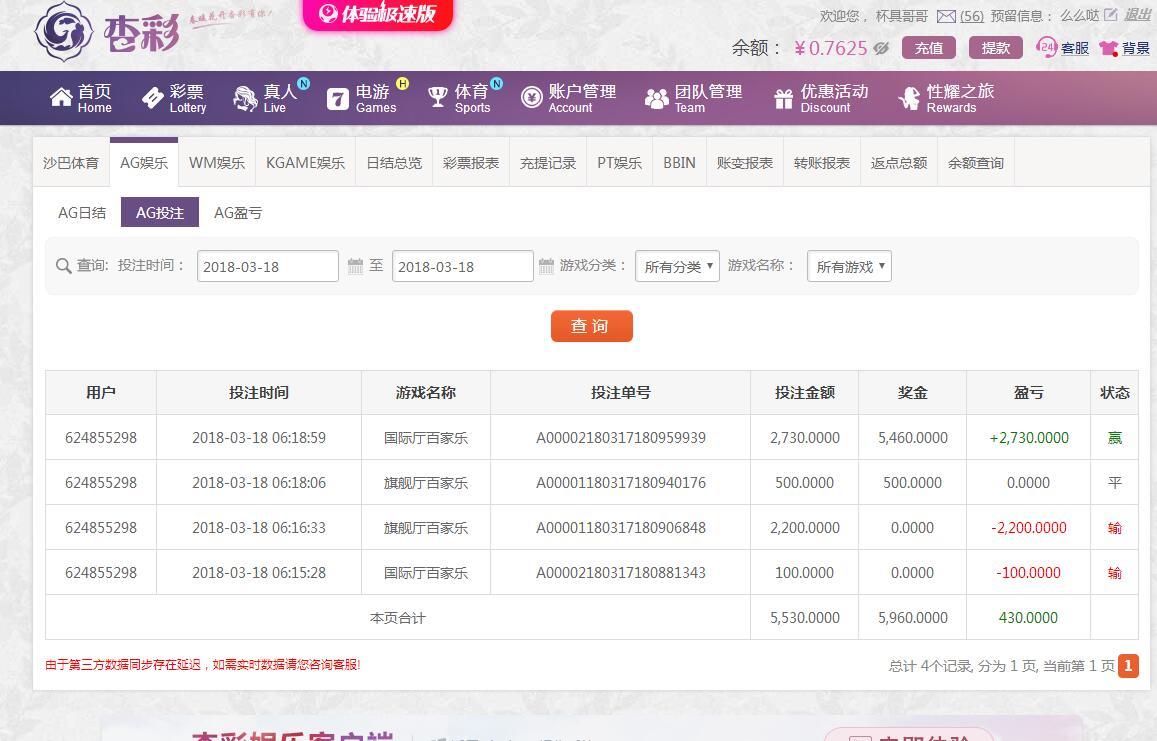Expand the game name dropdown
The width and height of the screenshot is (1157, 741).
tap(848, 266)
